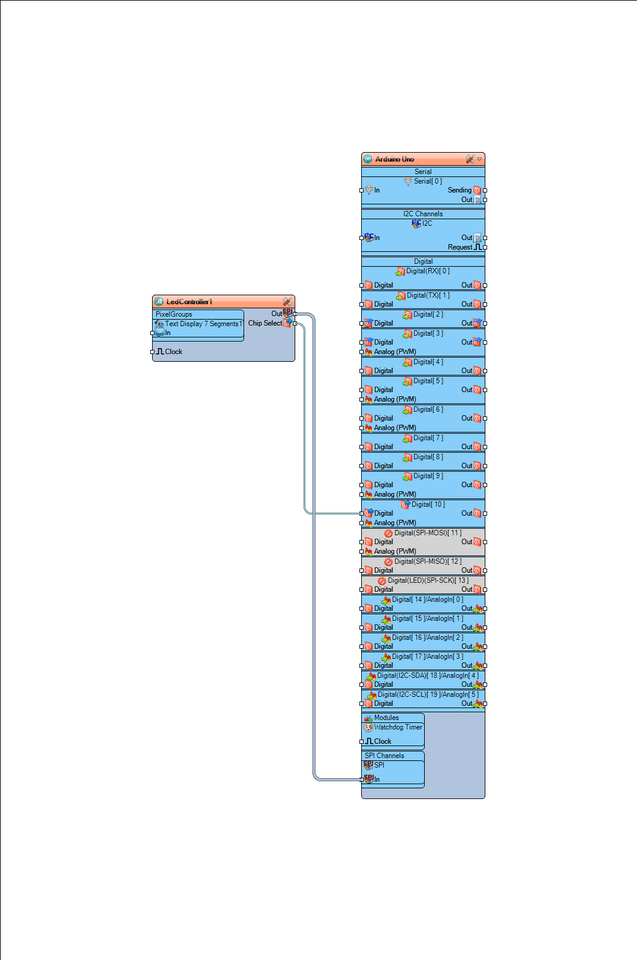The width and height of the screenshot is (637, 960).
Task: Click the SPI Channels section header
Action: 385,756
